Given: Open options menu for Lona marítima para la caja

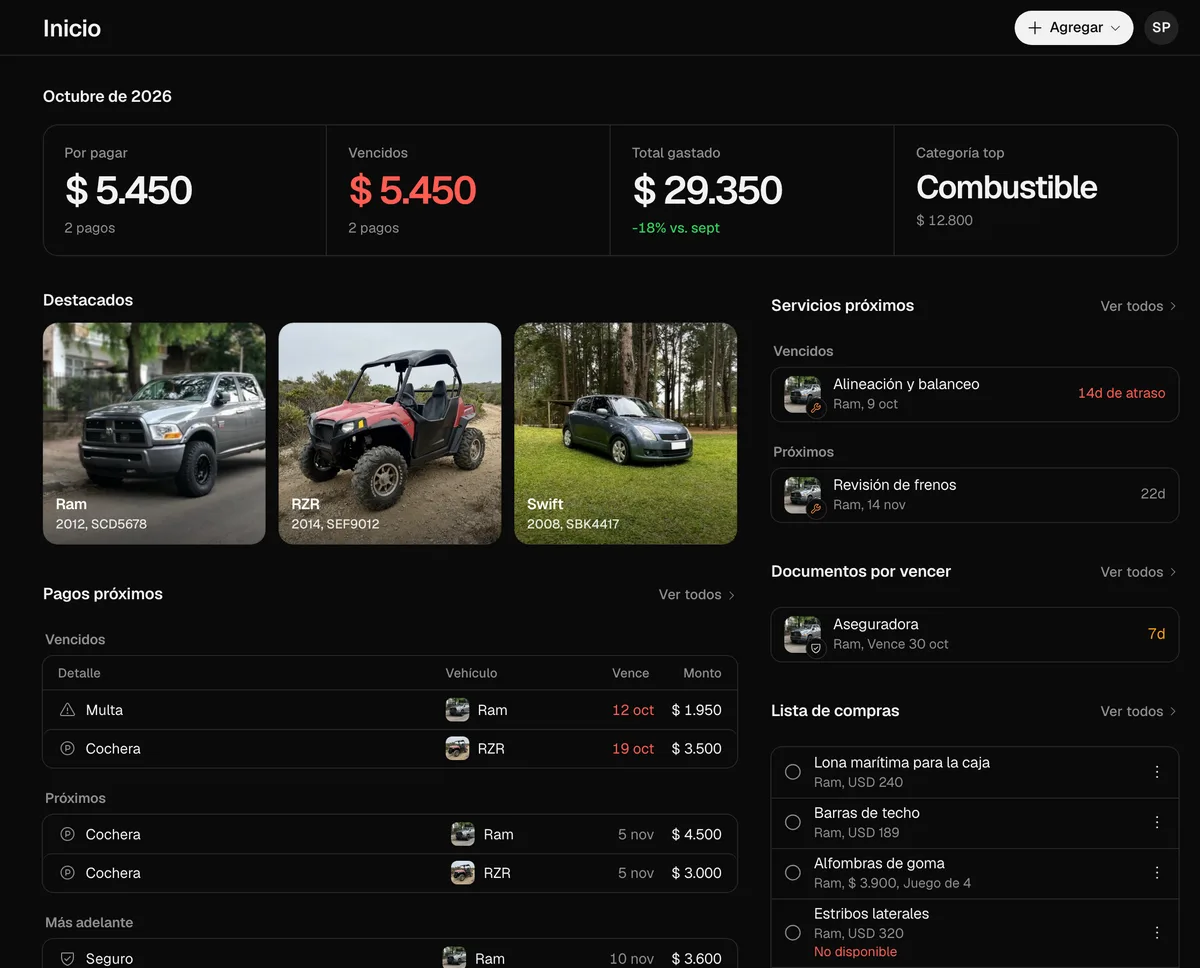Looking at the screenshot, I should 1157,772.
